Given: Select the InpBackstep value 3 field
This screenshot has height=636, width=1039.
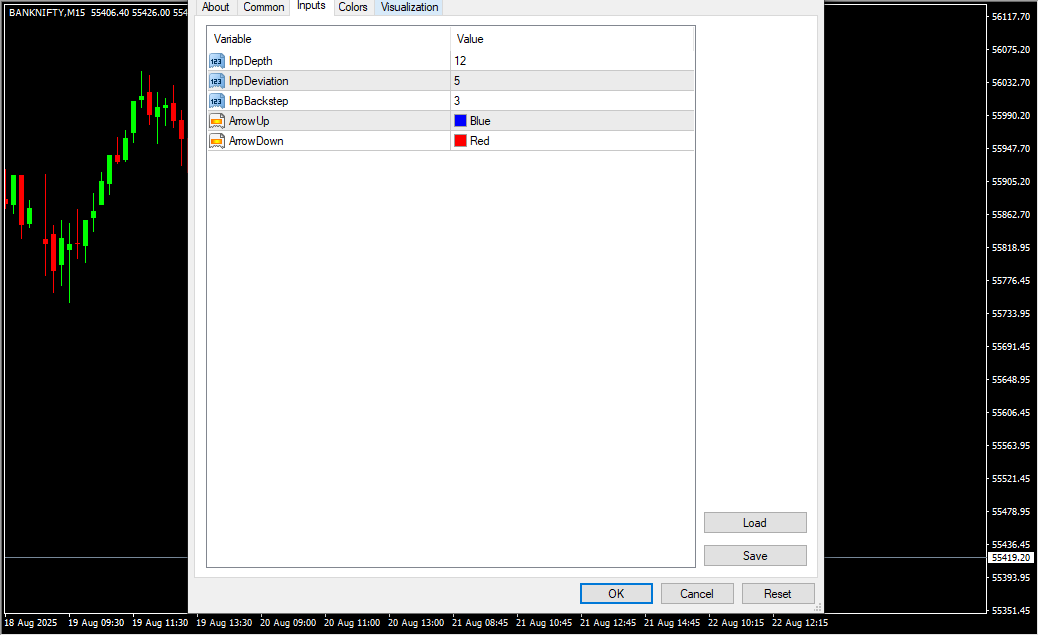Looking at the screenshot, I should pyautogui.click(x=570, y=101).
